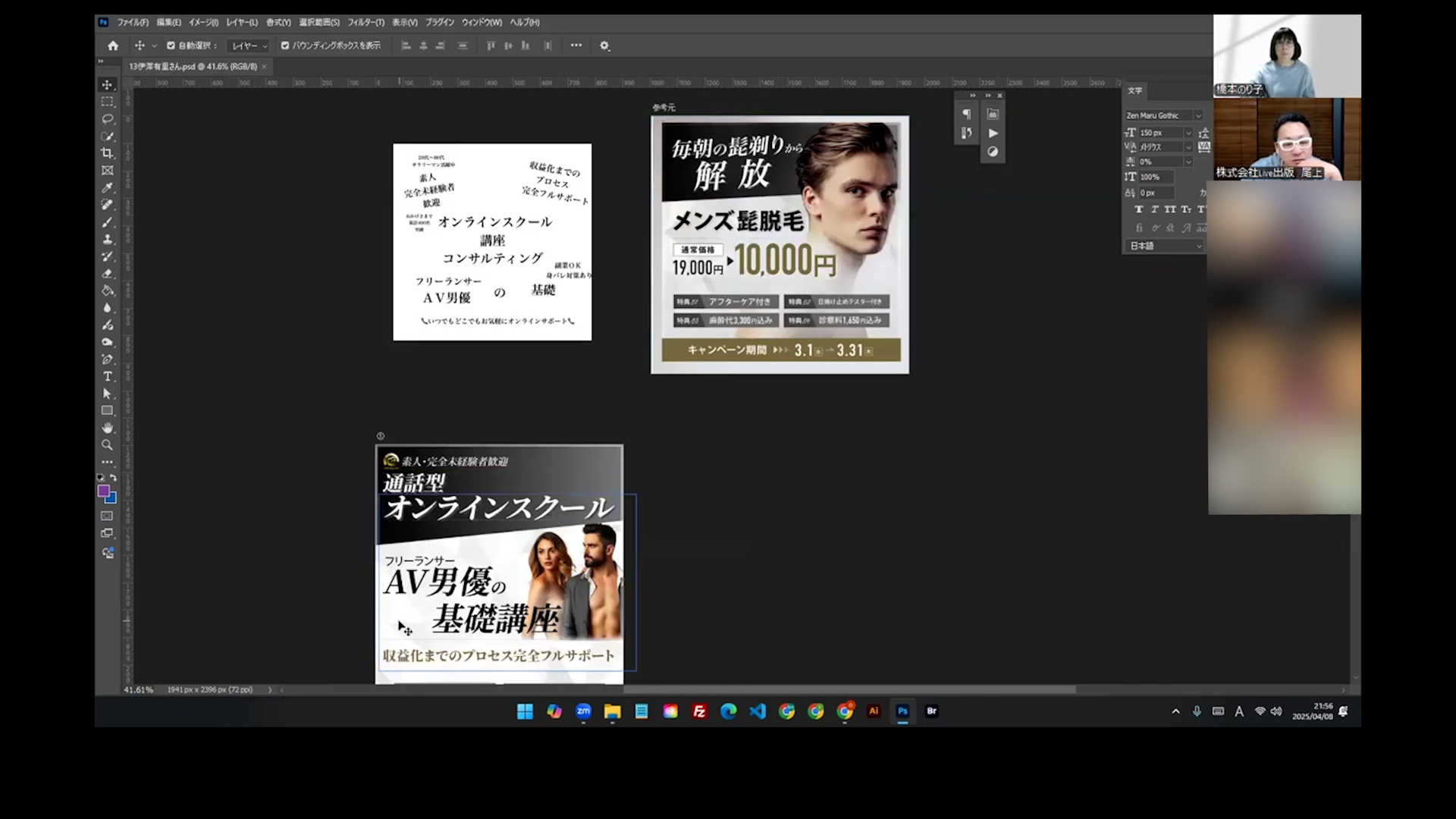This screenshot has width=1456, height=819.
Task: Select the Brush tool
Action: pyautogui.click(x=107, y=222)
